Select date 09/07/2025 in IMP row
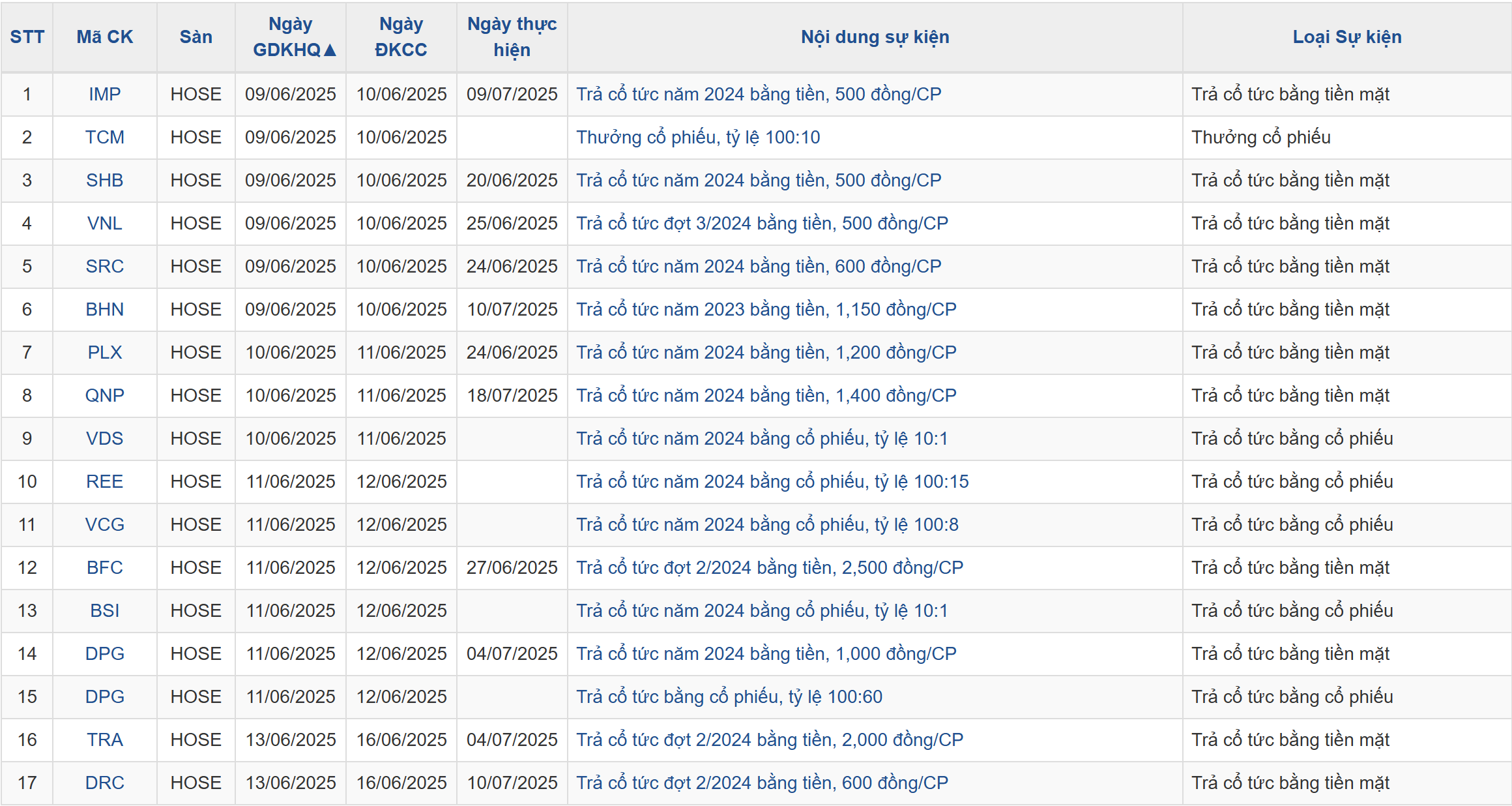Viewport: 1512px width, 806px height. click(x=512, y=94)
